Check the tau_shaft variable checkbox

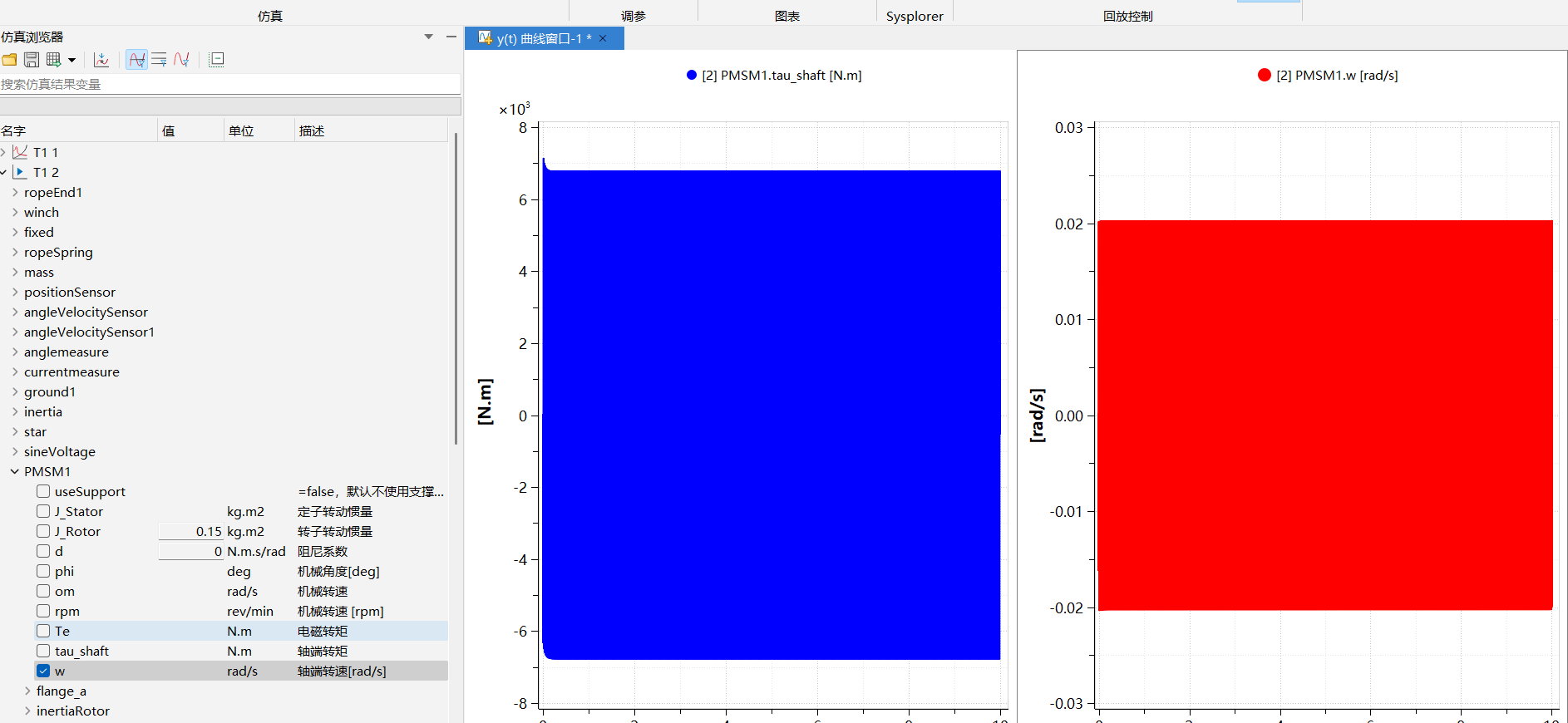pyautogui.click(x=43, y=651)
